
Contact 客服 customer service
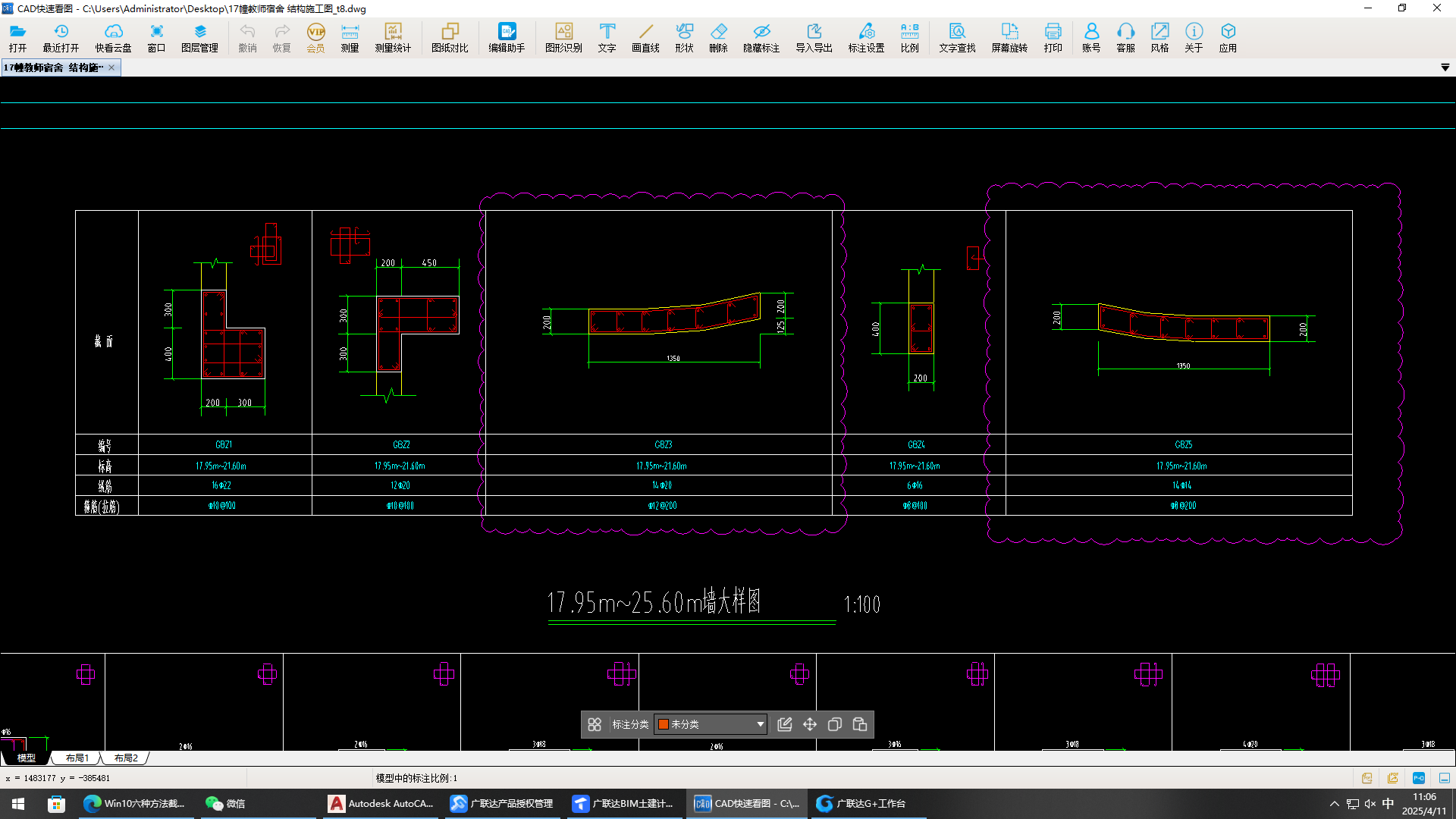pyautogui.click(x=1125, y=37)
